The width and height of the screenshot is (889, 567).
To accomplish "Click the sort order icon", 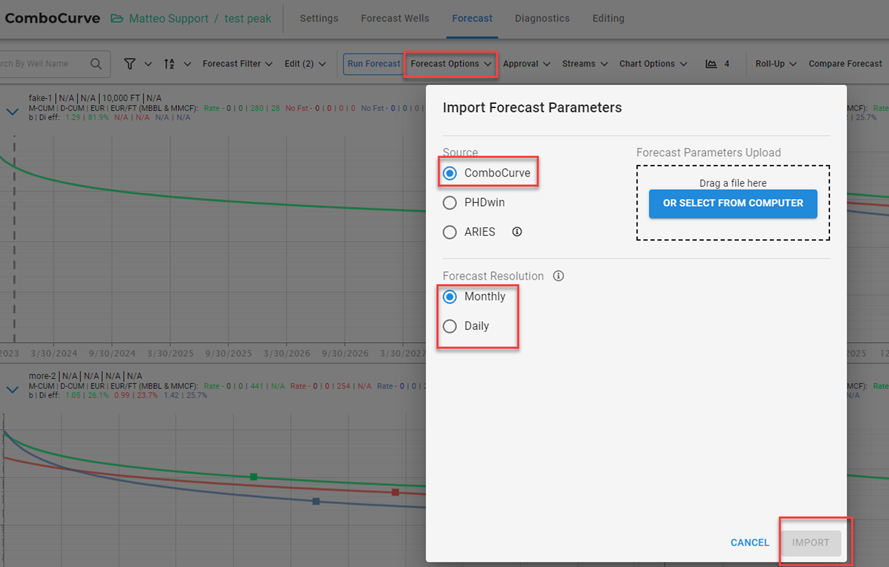I will 169,64.
